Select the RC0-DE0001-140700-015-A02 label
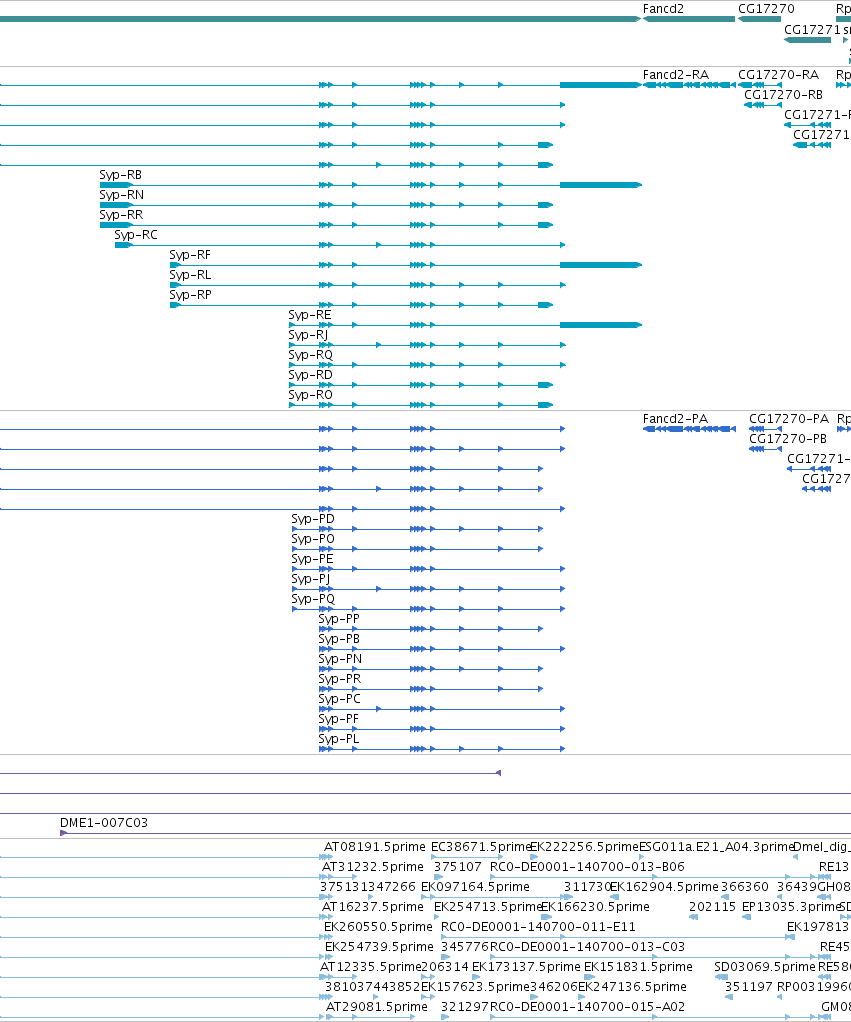Screen dimensions: 851x1022 pyautogui.click(x=587, y=1007)
